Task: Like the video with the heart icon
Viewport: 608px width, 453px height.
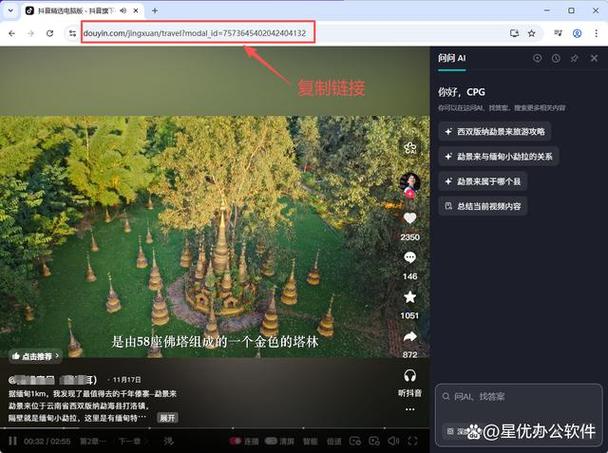Action: click(x=409, y=217)
